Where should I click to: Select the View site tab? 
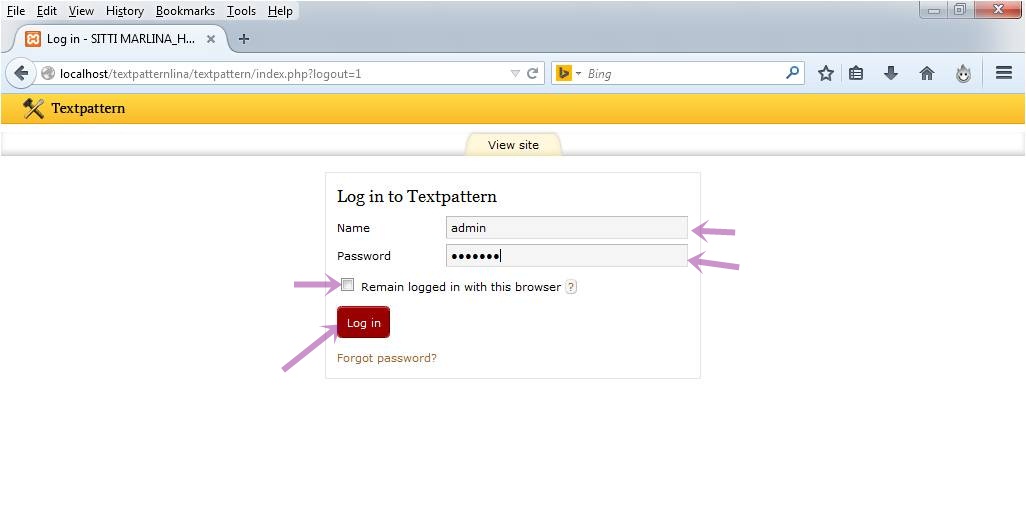513,145
